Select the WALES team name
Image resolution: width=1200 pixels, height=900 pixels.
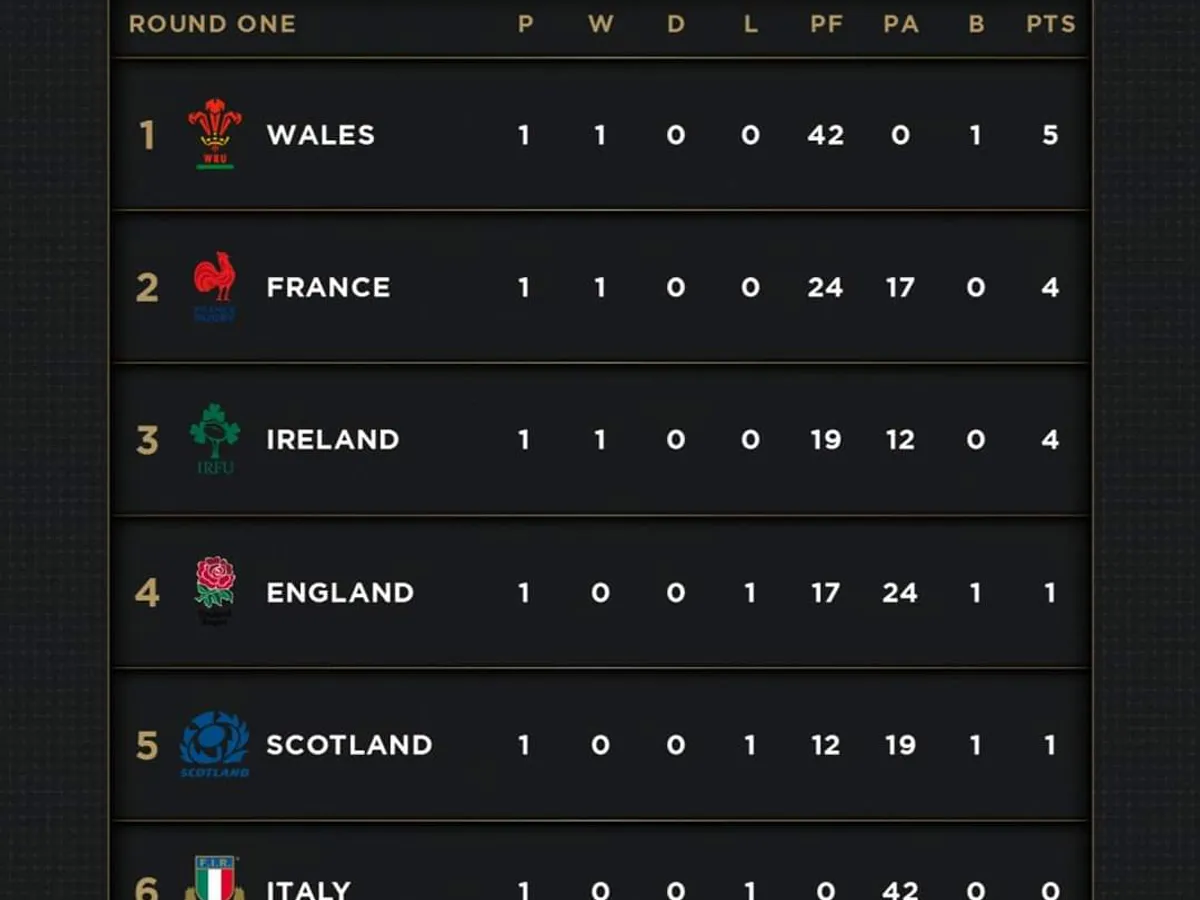320,135
